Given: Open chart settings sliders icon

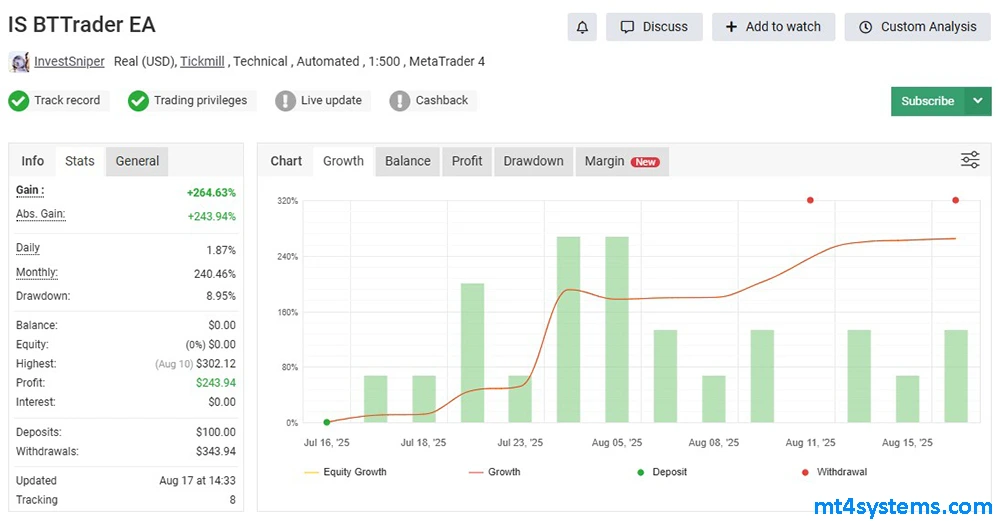Looking at the screenshot, I should 970,160.
